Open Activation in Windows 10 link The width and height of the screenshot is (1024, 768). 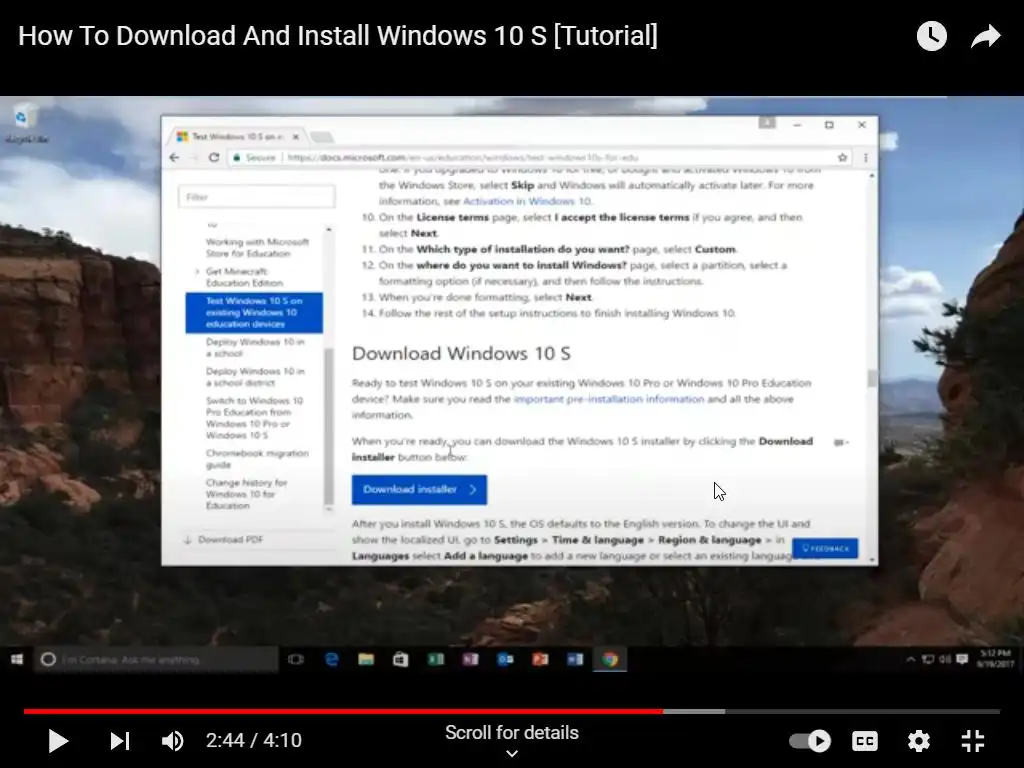point(527,201)
